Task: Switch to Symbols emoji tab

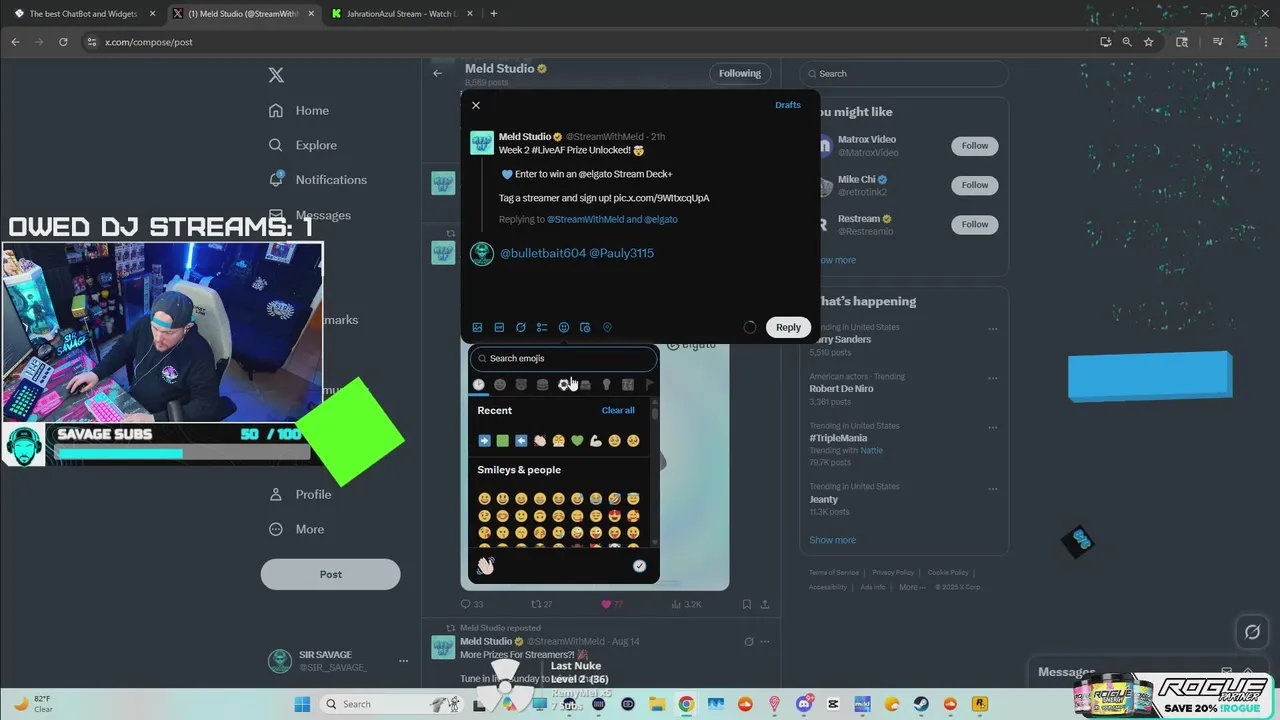Action: [628, 384]
